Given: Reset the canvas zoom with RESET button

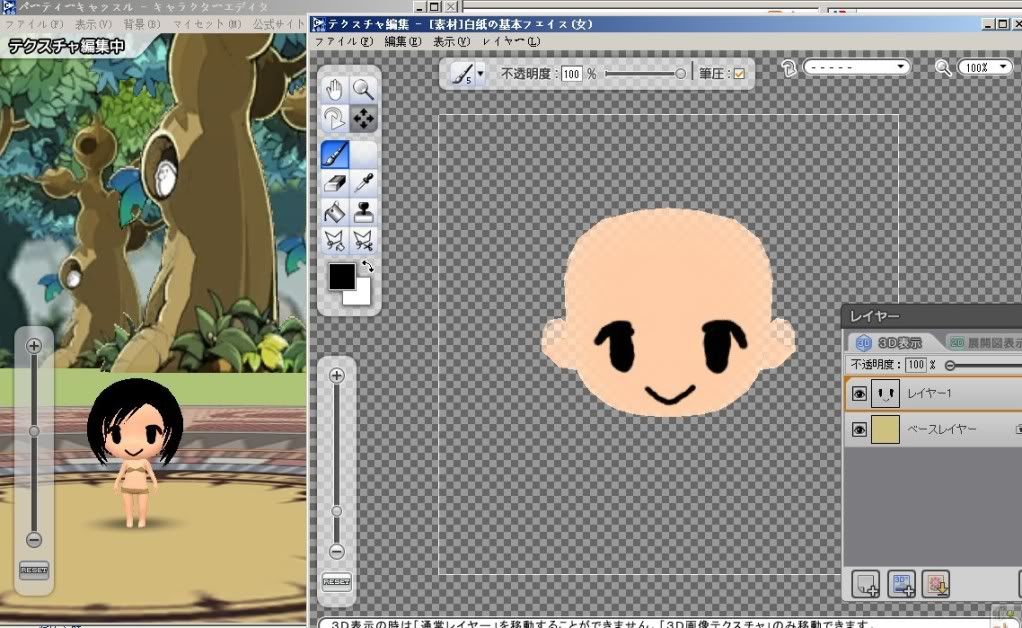Looking at the screenshot, I should coord(336,582).
